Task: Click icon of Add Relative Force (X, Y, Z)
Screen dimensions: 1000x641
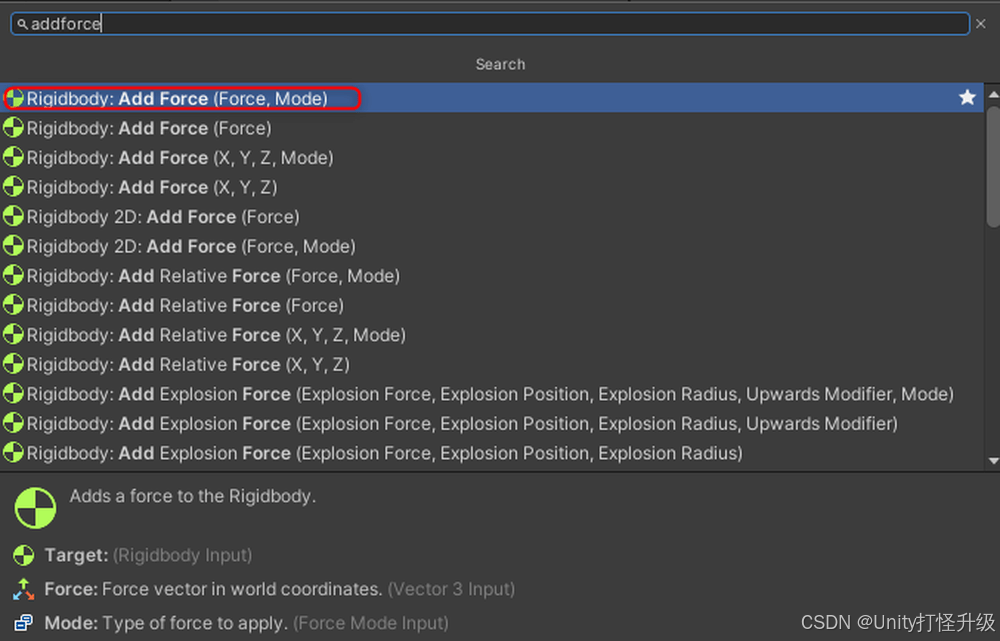Action: coord(13,364)
